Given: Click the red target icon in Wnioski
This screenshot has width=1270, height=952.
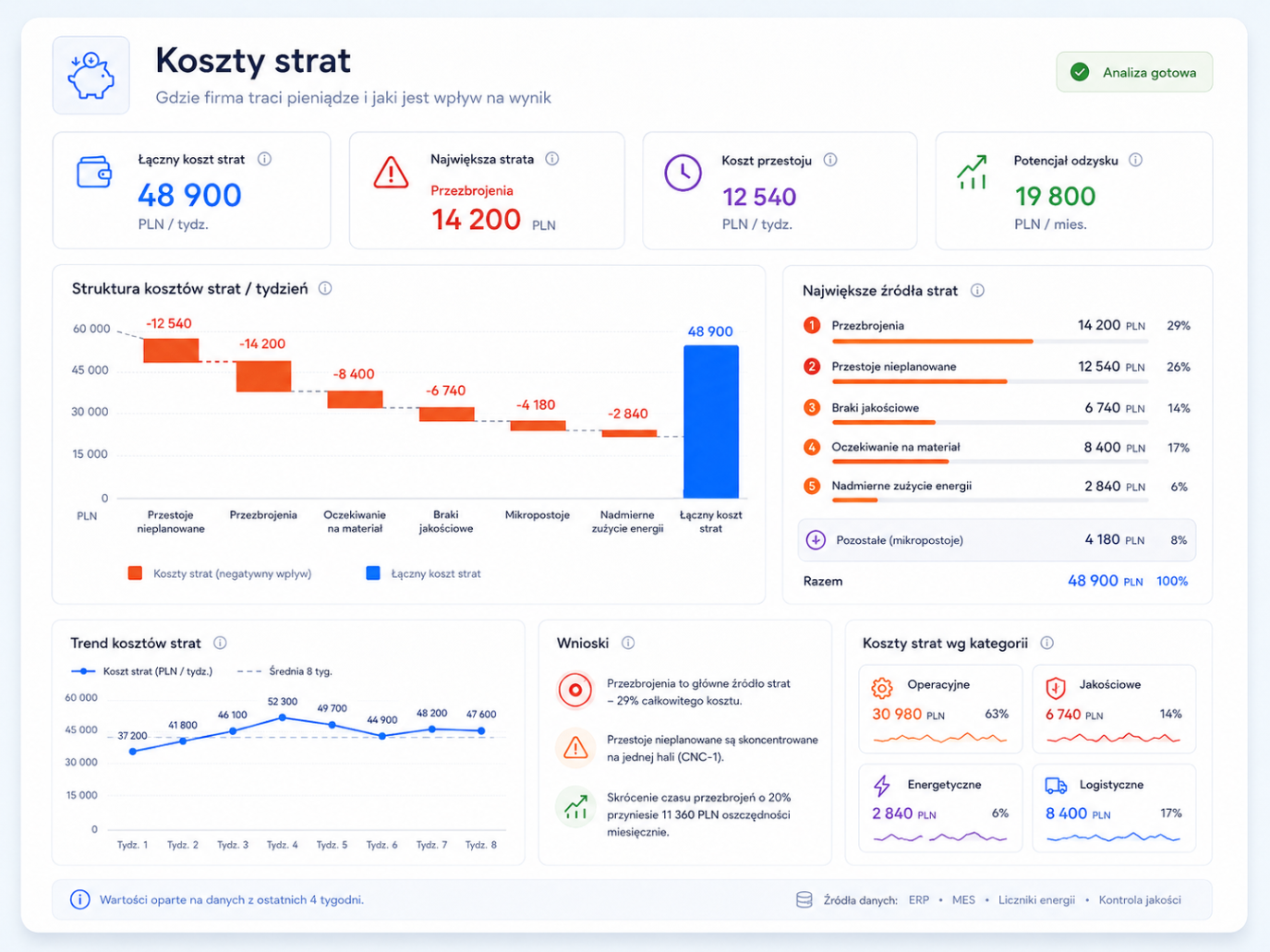Looking at the screenshot, I should tap(575, 690).
